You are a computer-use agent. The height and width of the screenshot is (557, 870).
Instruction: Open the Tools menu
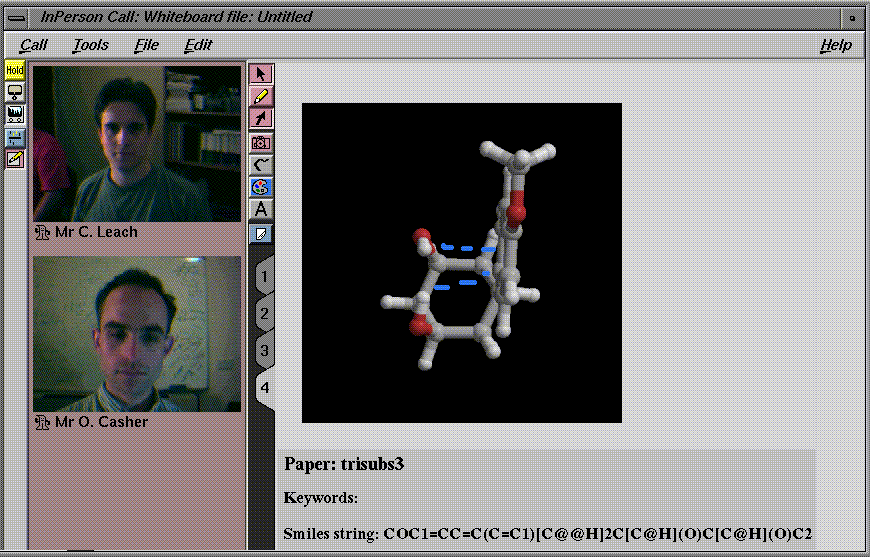pyautogui.click(x=90, y=45)
